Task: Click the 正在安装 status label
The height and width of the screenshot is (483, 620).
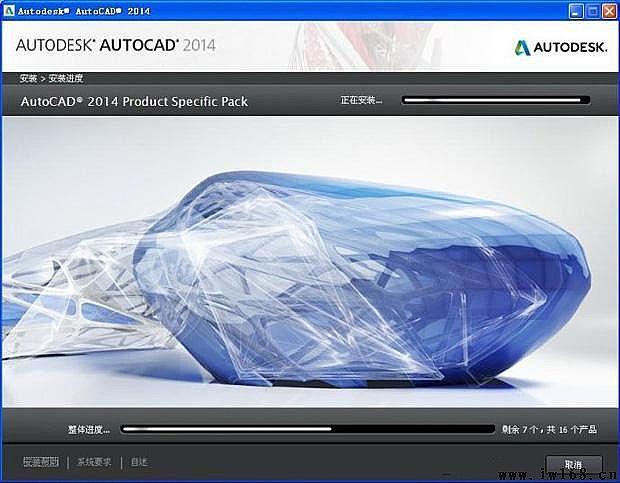Action: [x=362, y=101]
